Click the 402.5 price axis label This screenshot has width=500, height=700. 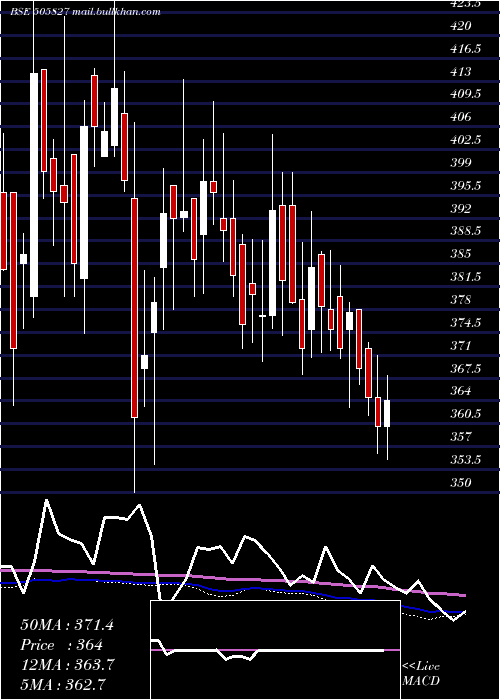point(466,140)
